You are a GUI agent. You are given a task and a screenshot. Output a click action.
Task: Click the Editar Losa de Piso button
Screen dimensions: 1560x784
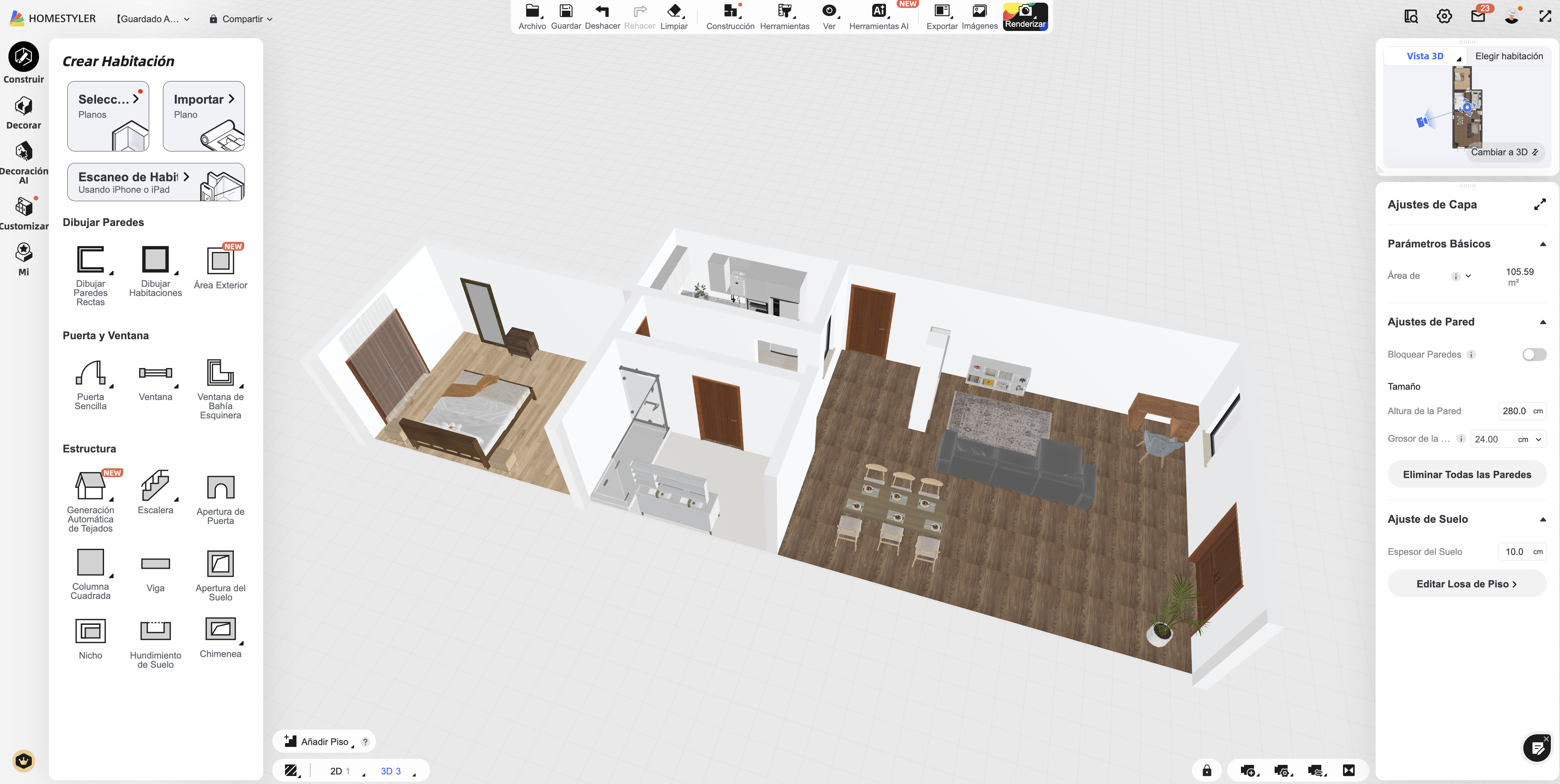(x=1466, y=583)
